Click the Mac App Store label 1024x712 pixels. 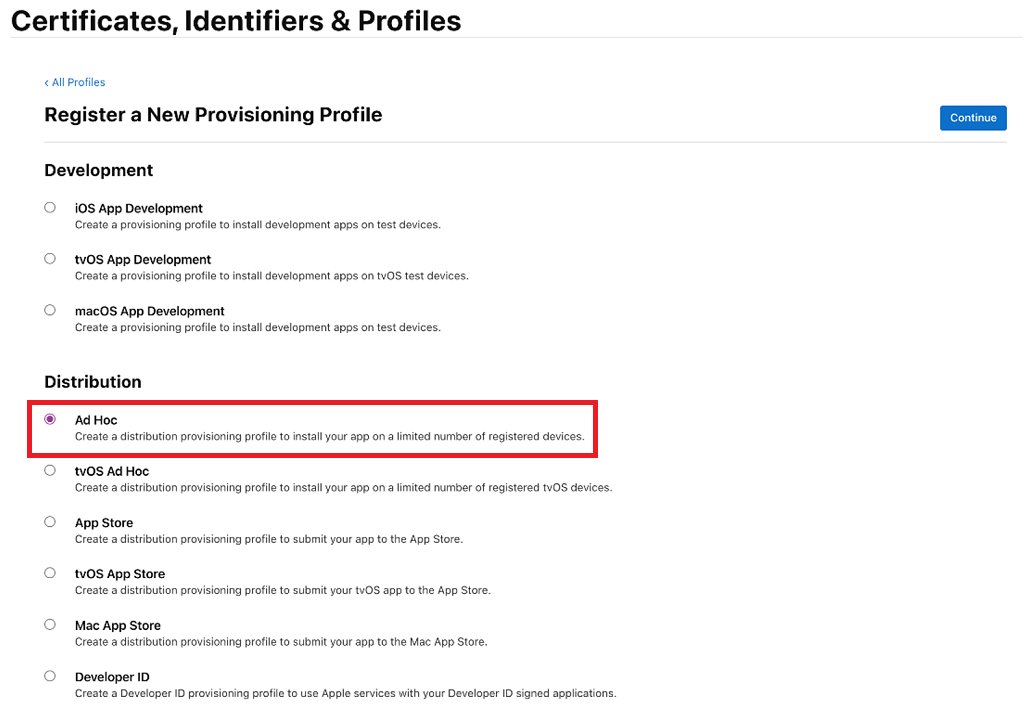118,625
